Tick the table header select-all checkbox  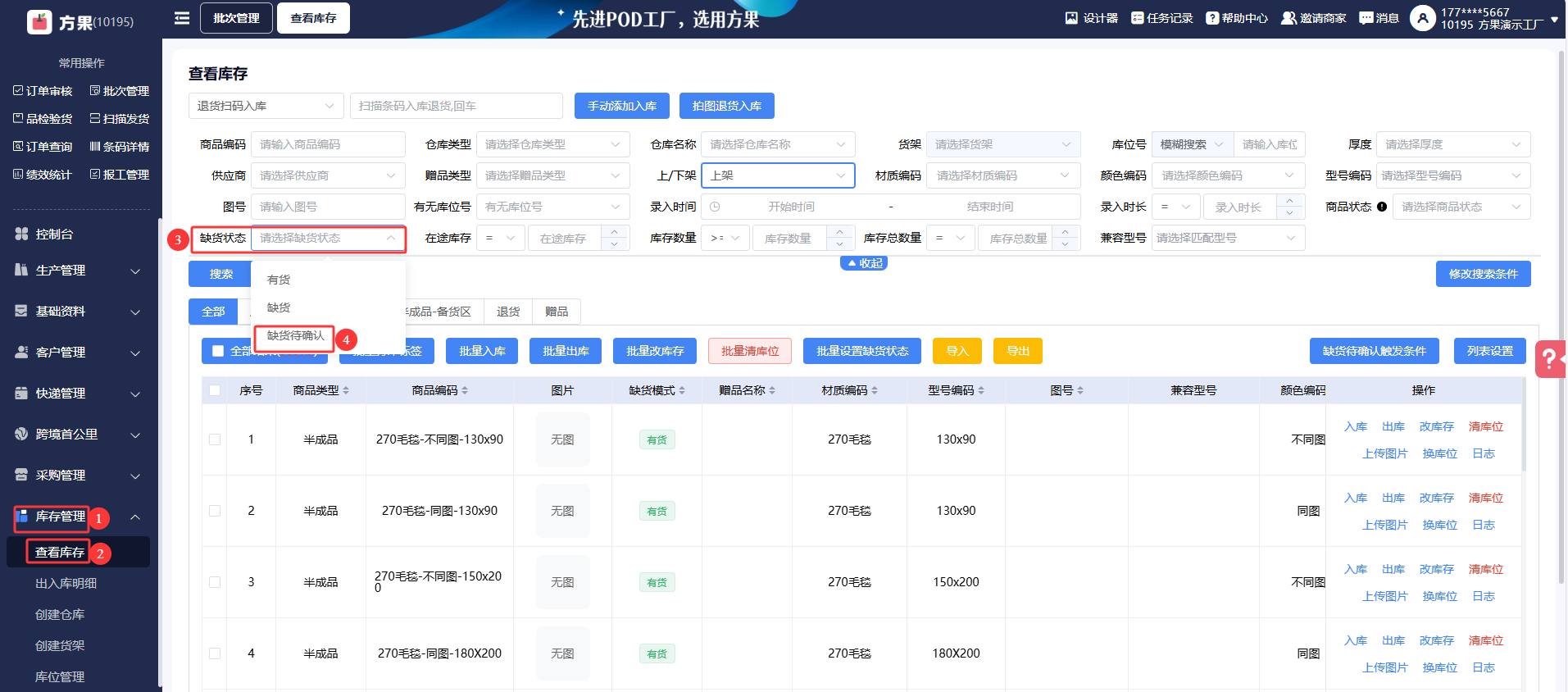215,390
